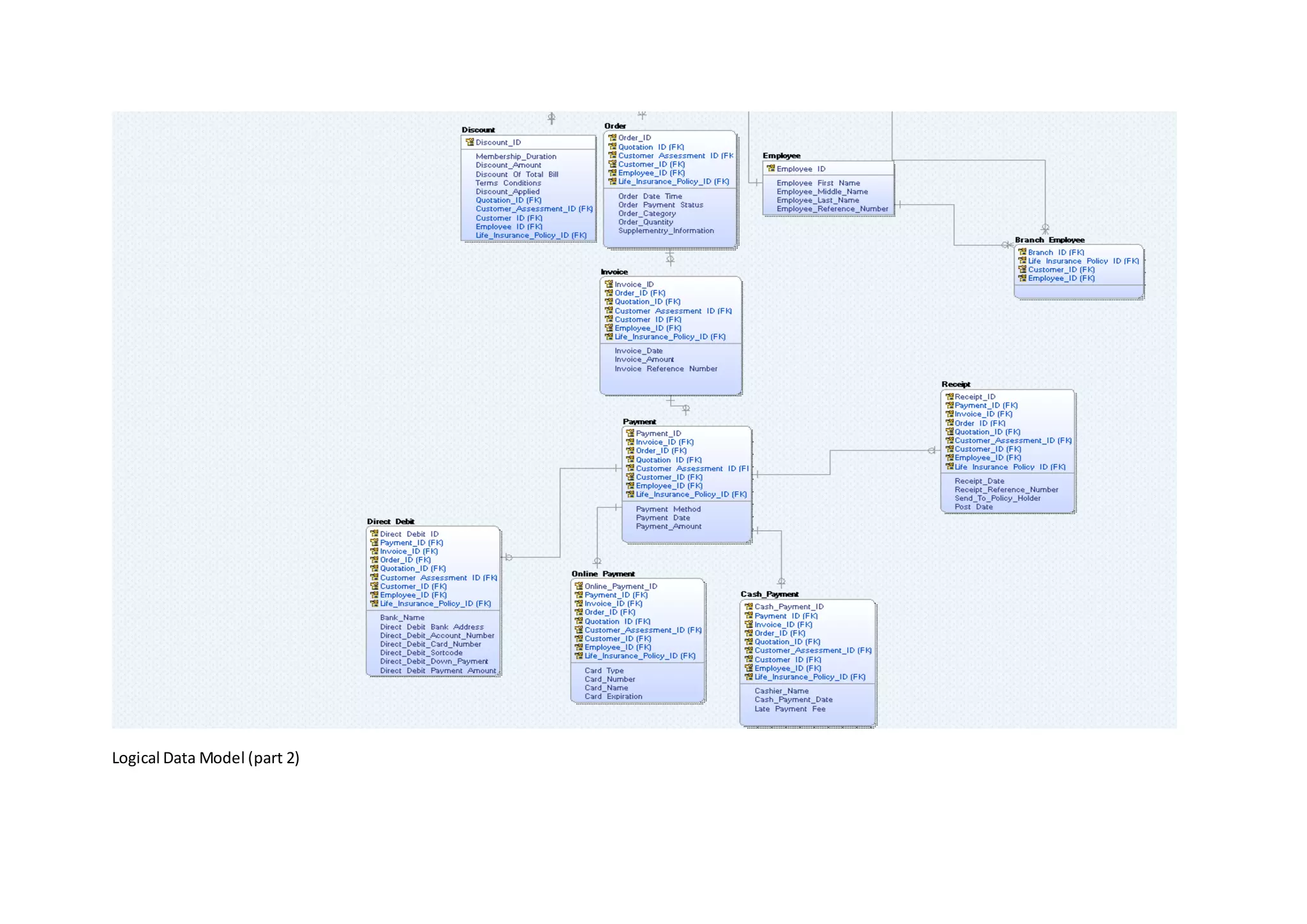Image resolution: width=1307 pixels, height=924 pixels.
Task: Click the Supplementry_Information attribute
Action: (666, 231)
